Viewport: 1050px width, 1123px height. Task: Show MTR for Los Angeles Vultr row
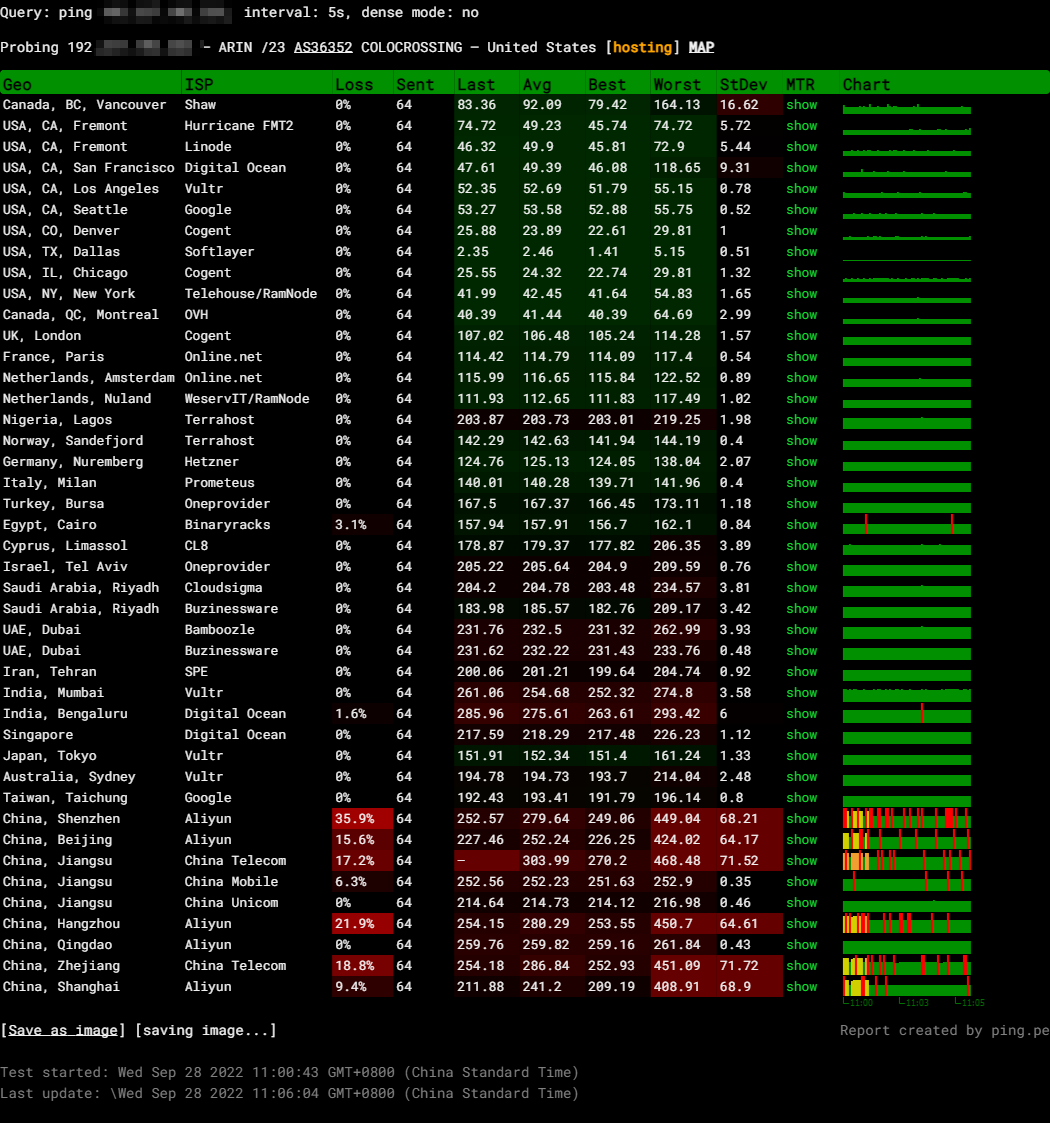pyautogui.click(x=801, y=188)
